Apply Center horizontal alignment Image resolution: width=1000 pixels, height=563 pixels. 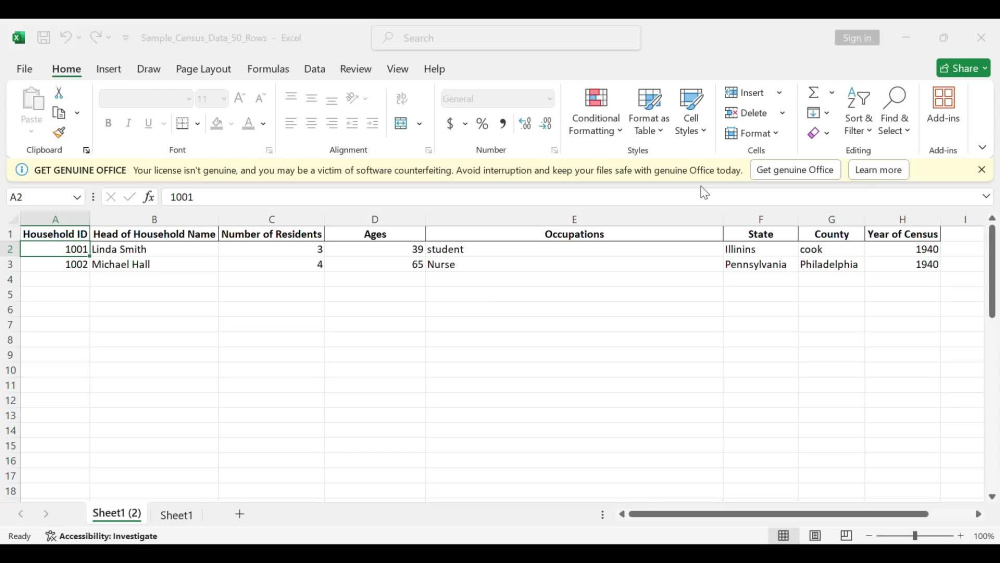(x=311, y=123)
